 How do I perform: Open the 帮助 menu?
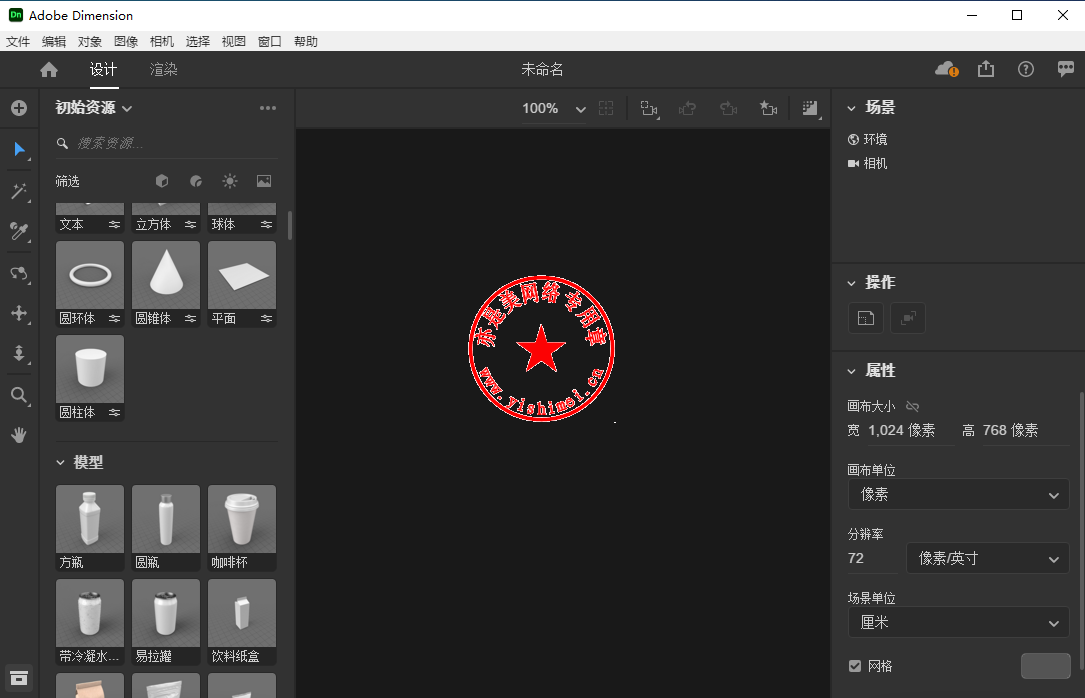click(x=306, y=42)
